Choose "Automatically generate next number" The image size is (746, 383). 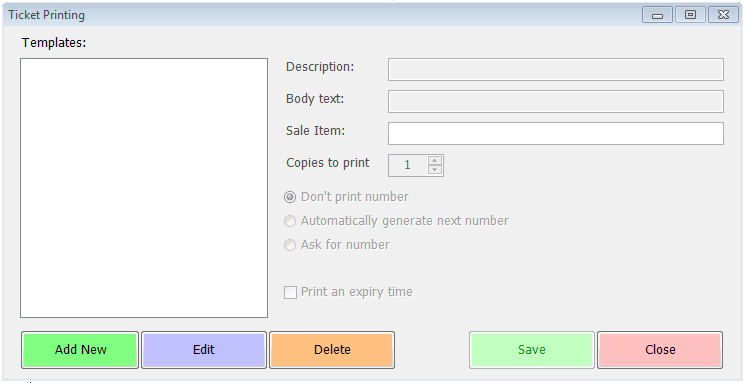click(x=290, y=221)
